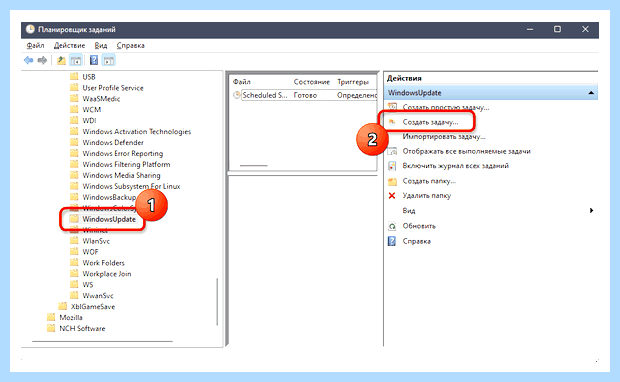Image resolution: width=620 pixels, height=382 pixels.
Task: Select Создать папку... action
Action: click(429, 181)
